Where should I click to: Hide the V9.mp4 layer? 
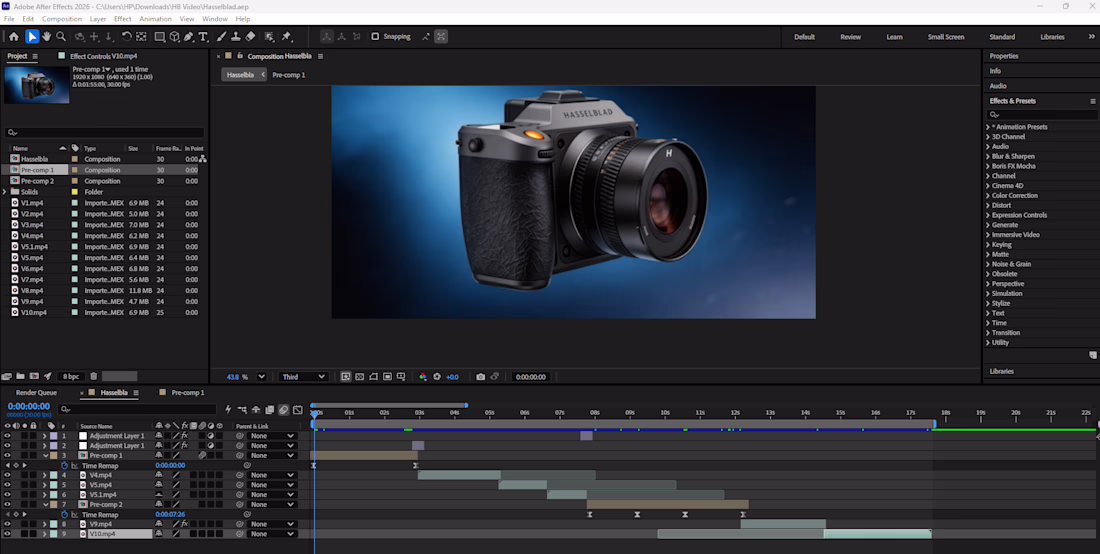[8, 525]
